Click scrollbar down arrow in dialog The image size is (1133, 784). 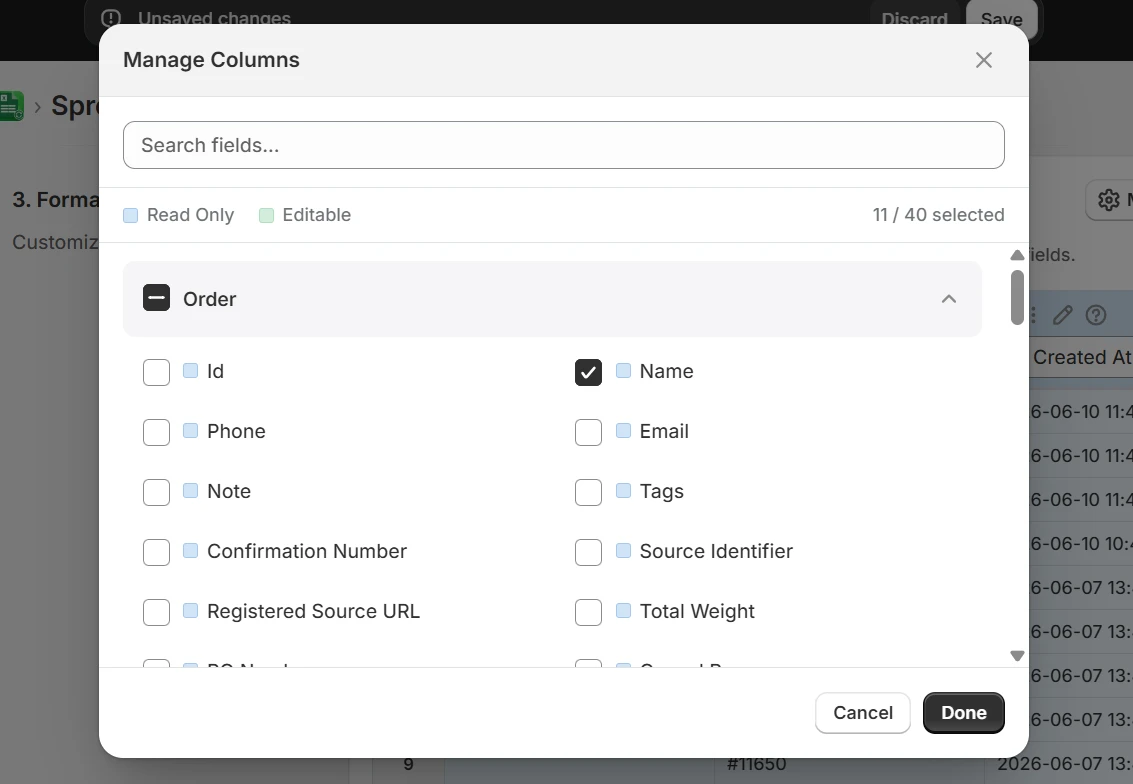1017,655
